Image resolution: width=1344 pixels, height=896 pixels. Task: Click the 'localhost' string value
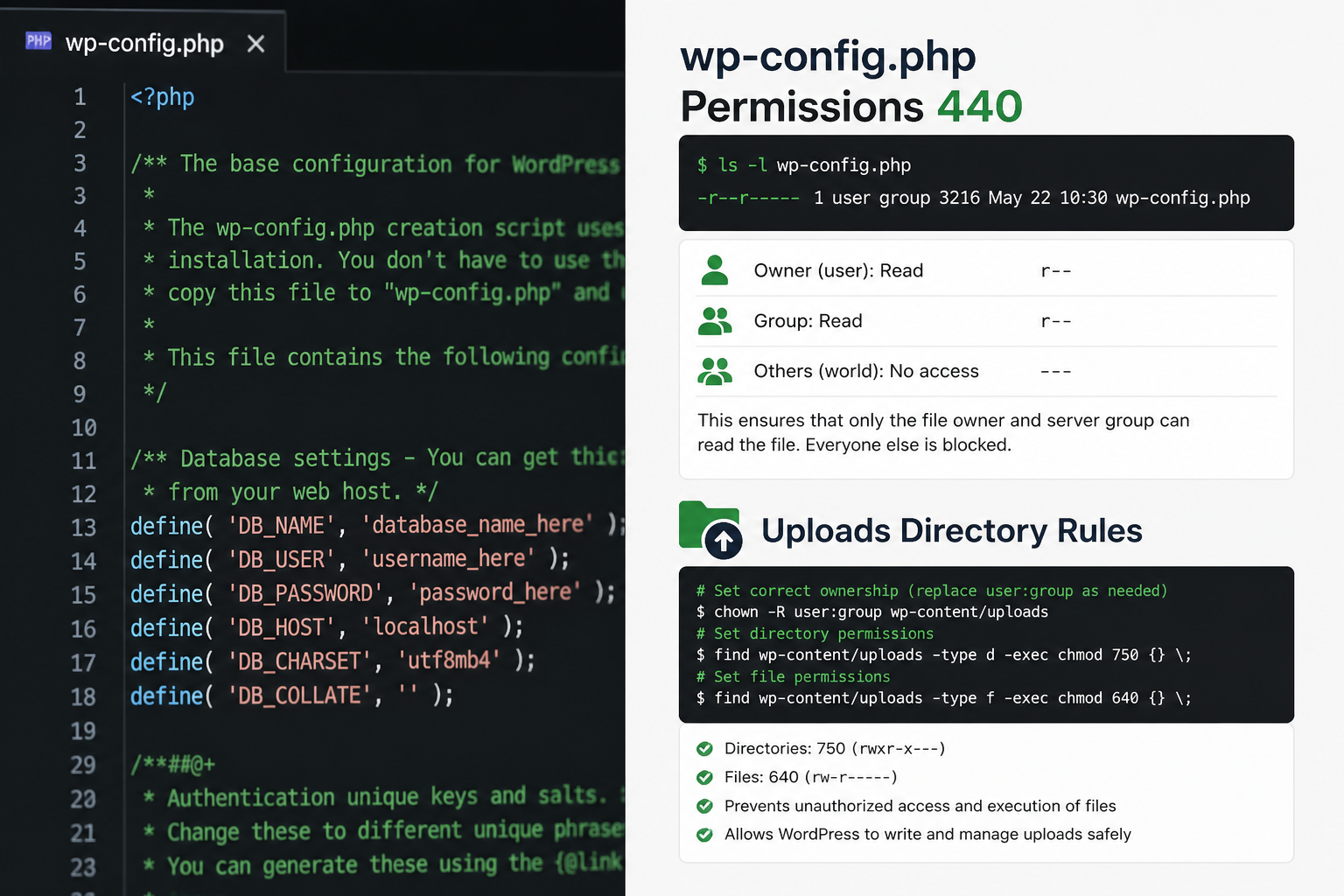click(x=425, y=626)
